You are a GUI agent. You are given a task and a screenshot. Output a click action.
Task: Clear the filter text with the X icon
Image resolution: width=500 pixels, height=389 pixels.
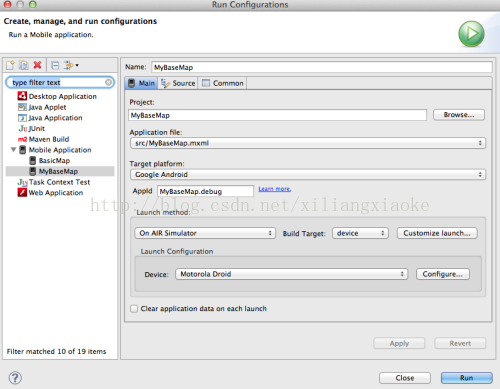(x=108, y=82)
